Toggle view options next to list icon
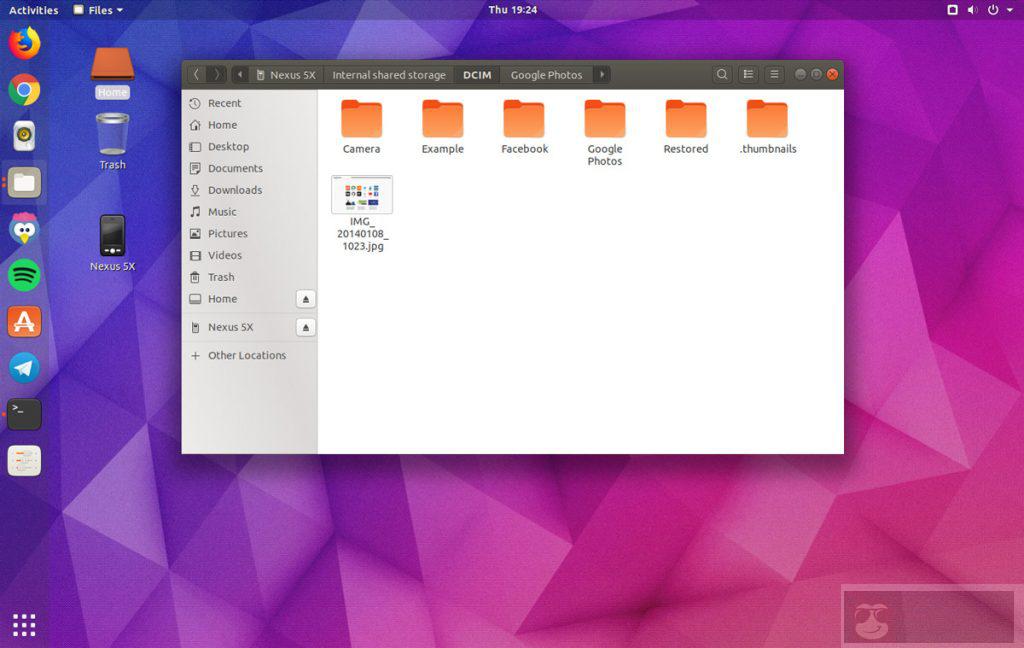Screen dimensions: 1024x648 pos(748,74)
